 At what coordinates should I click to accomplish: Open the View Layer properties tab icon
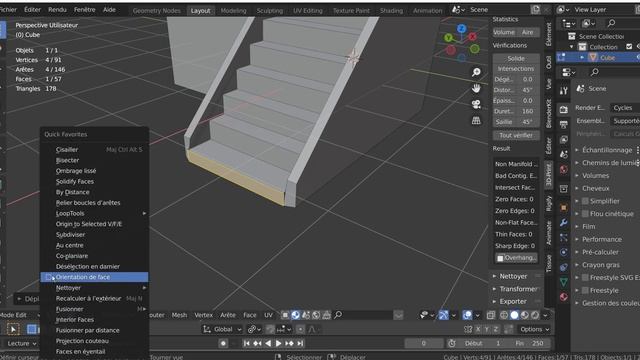tap(564, 140)
